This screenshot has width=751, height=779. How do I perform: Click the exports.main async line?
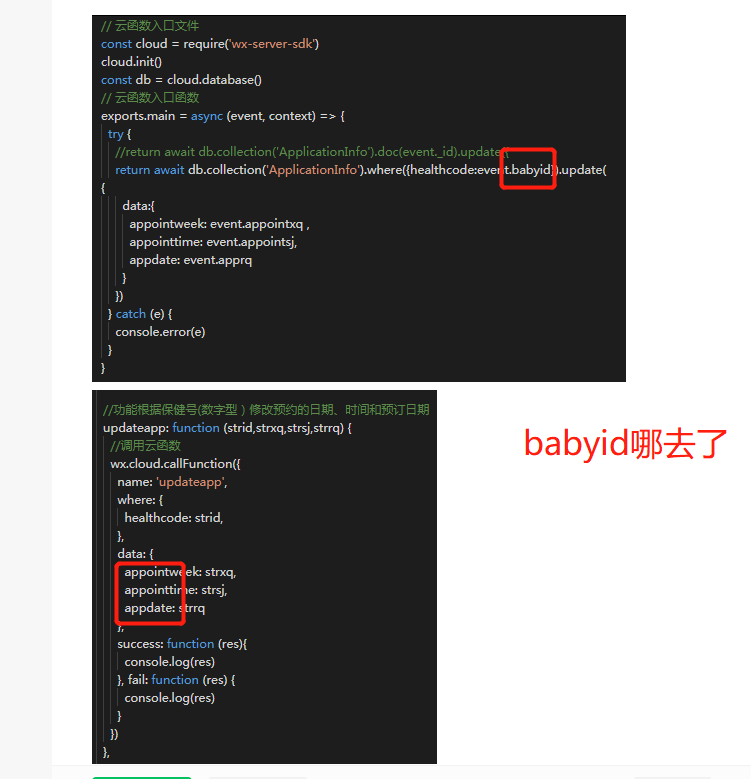(223, 116)
